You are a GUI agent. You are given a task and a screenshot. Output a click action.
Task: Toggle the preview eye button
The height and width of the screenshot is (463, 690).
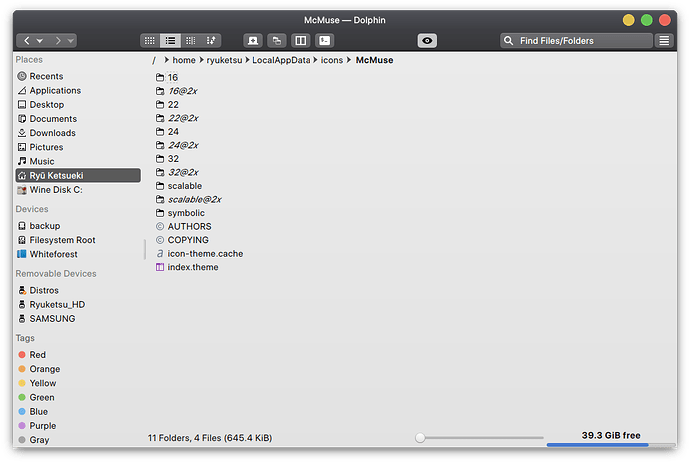click(x=428, y=41)
